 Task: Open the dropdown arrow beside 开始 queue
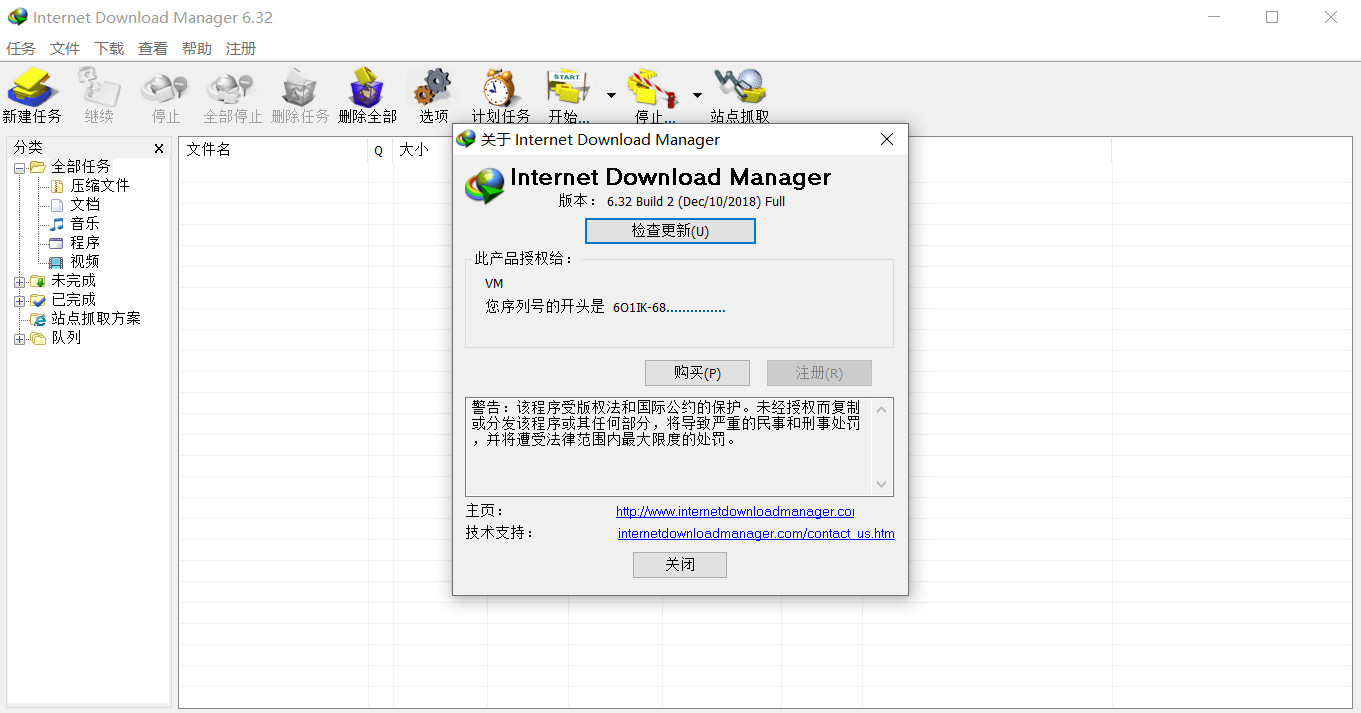click(611, 95)
